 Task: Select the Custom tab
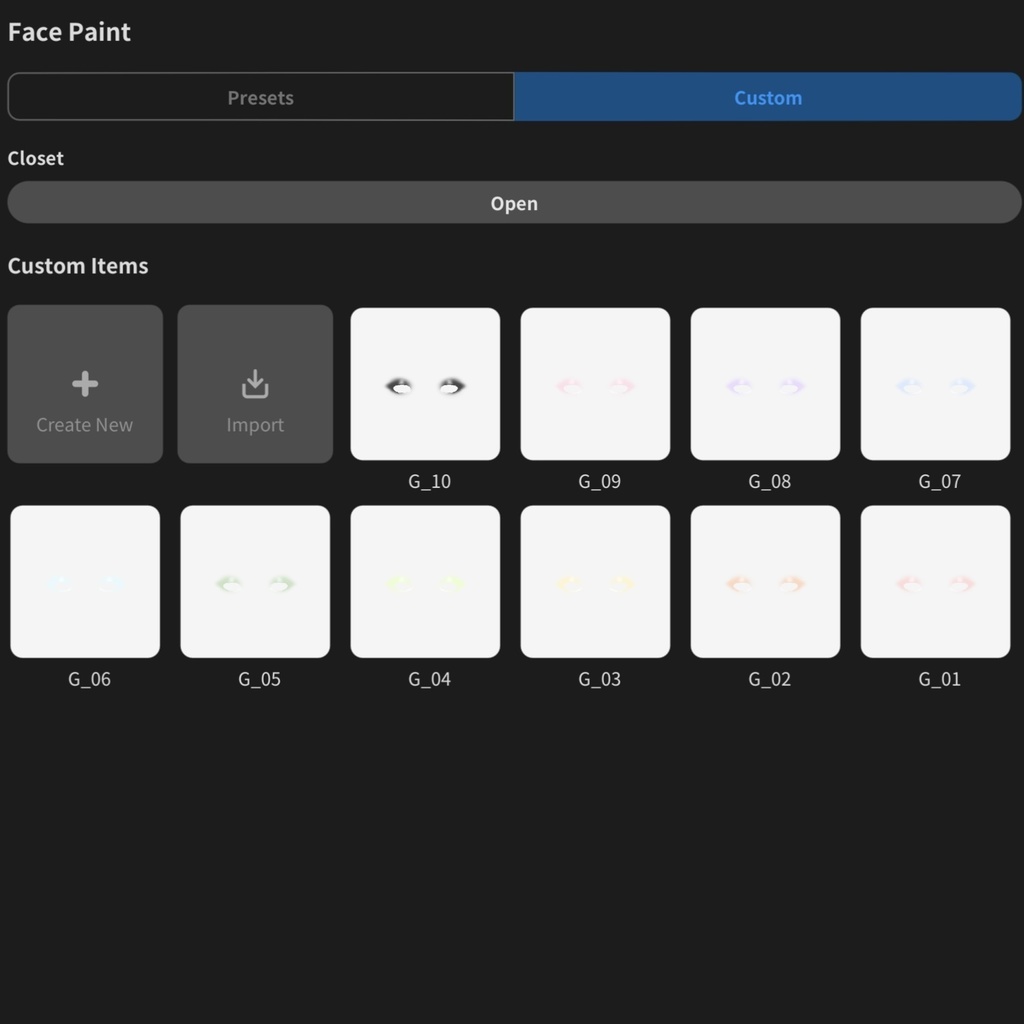click(768, 97)
